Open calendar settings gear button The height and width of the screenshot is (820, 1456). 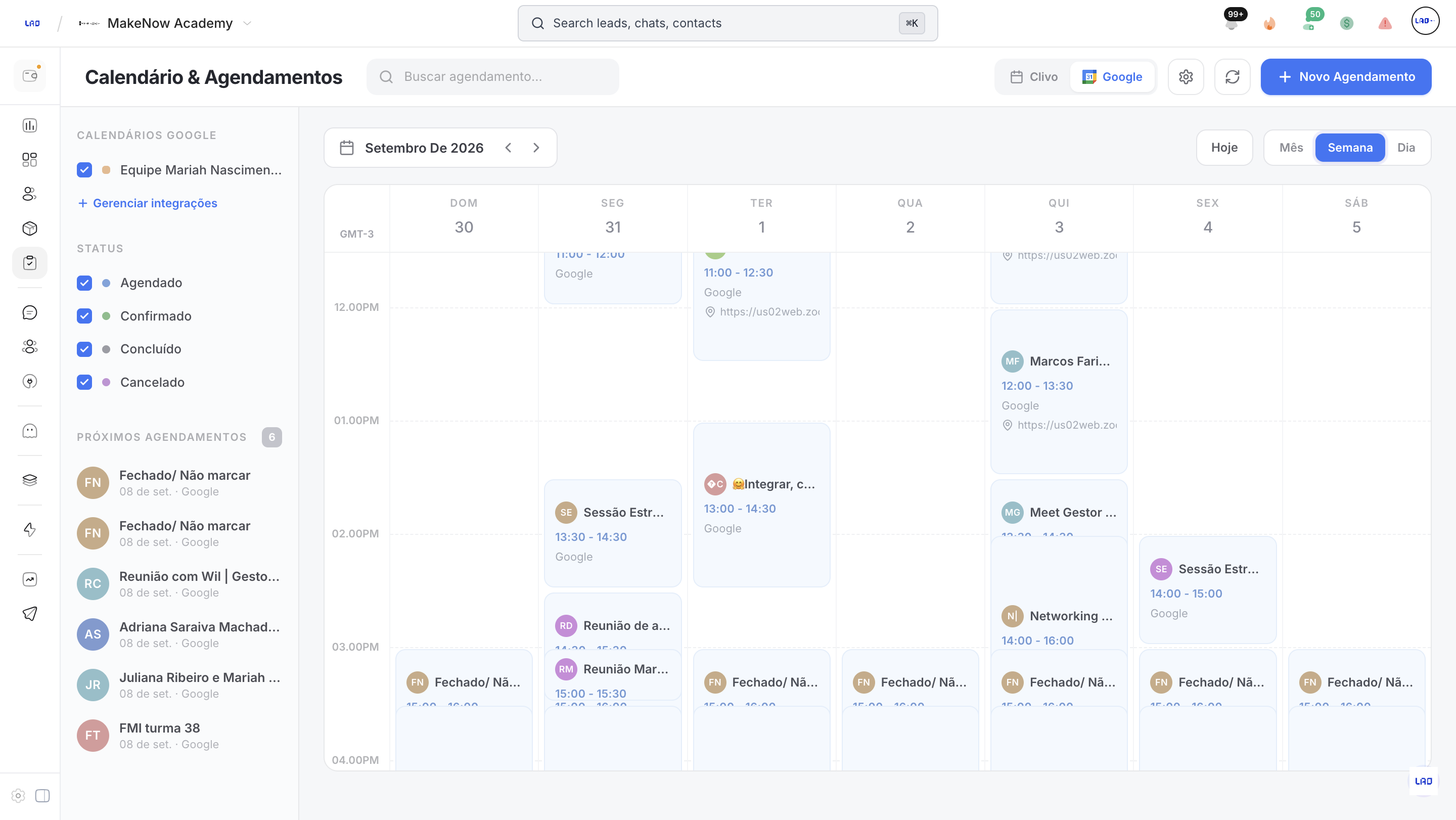coord(1186,77)
